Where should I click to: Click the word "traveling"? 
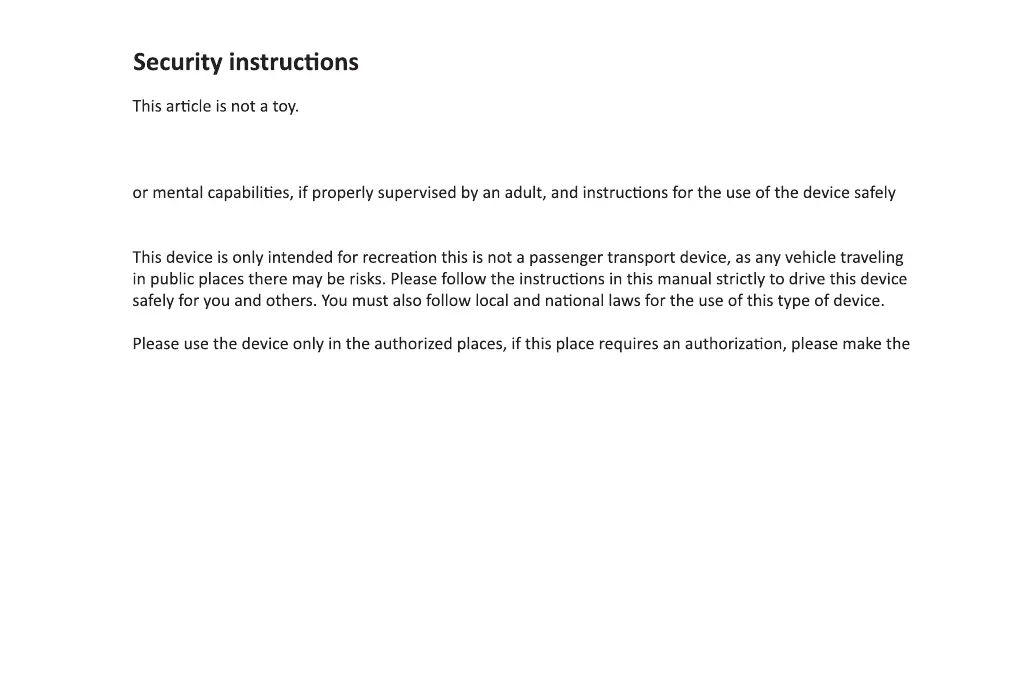872,257
